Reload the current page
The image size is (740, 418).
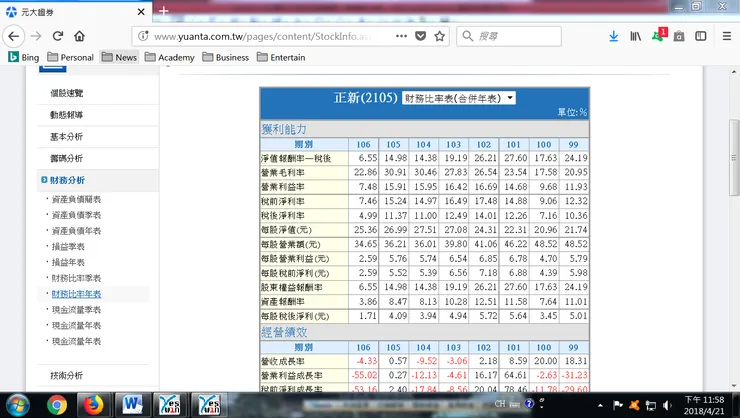click(58, 36)
